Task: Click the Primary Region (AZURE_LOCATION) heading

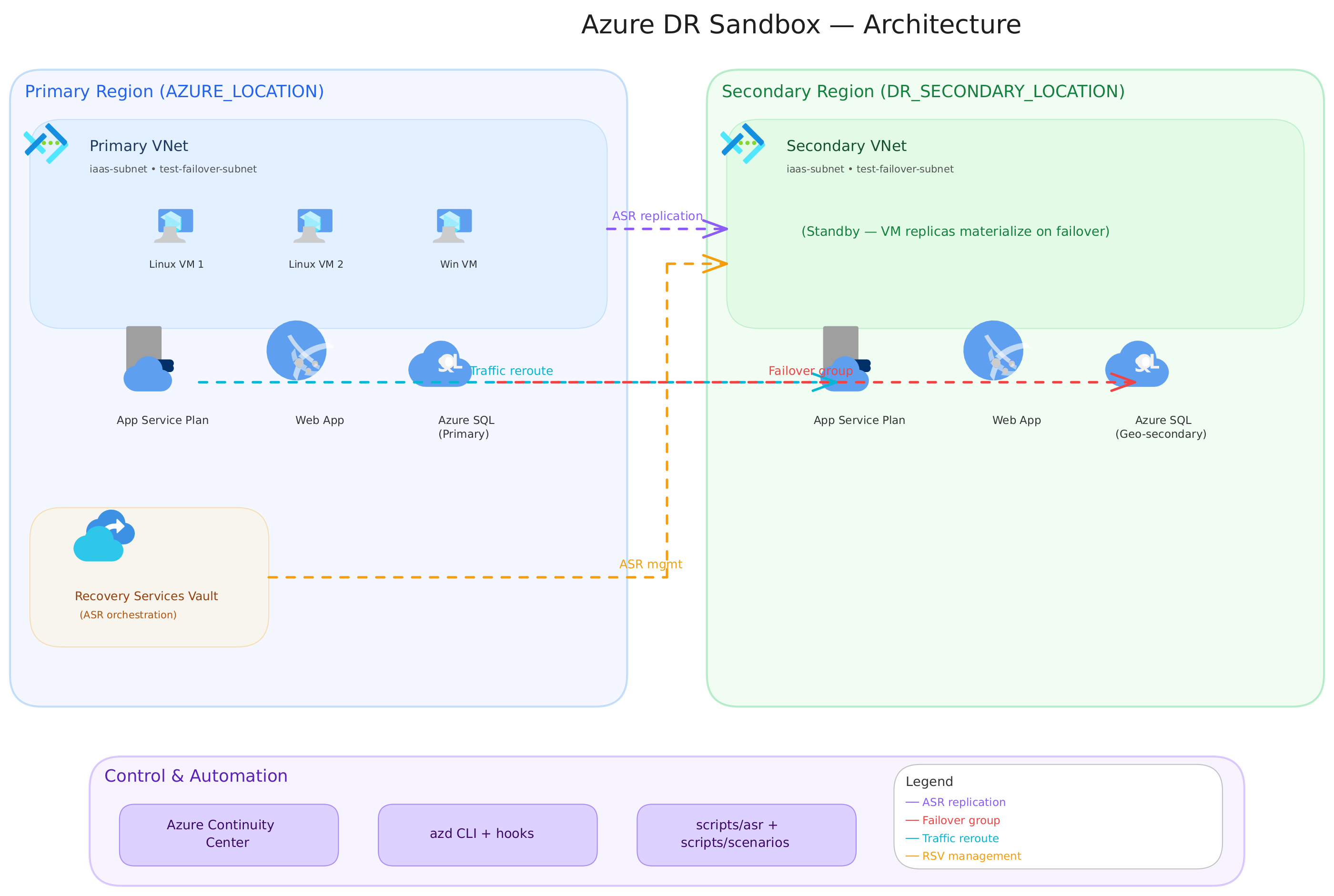Action: (174, 91)
